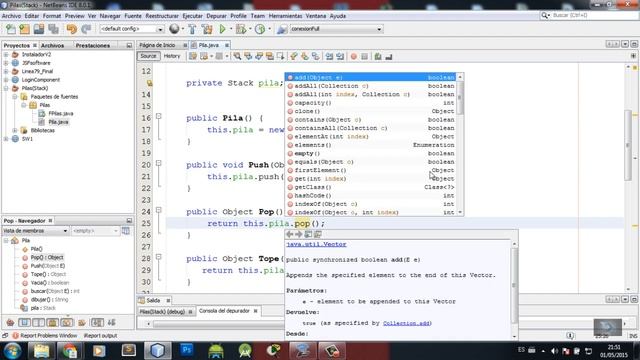Select Pop() : Object in Navigator
This screenshot has width=640, height=360.
click(x=47, y=258)
